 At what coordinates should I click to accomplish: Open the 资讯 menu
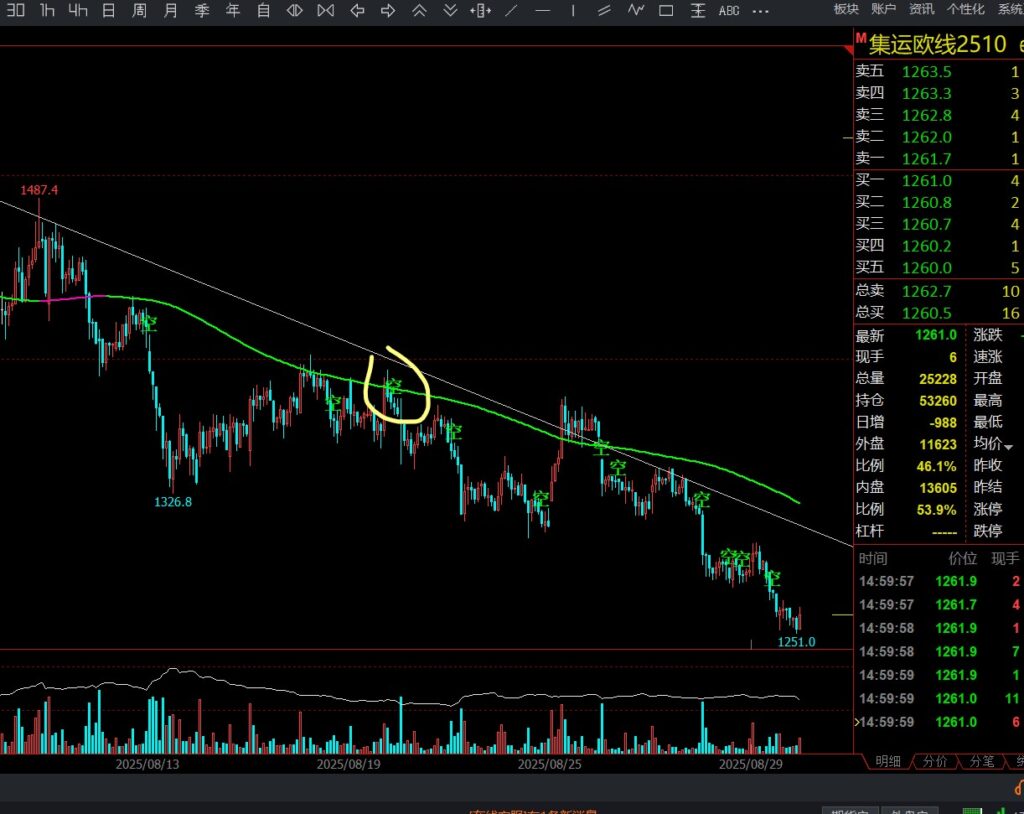point(921,9)
